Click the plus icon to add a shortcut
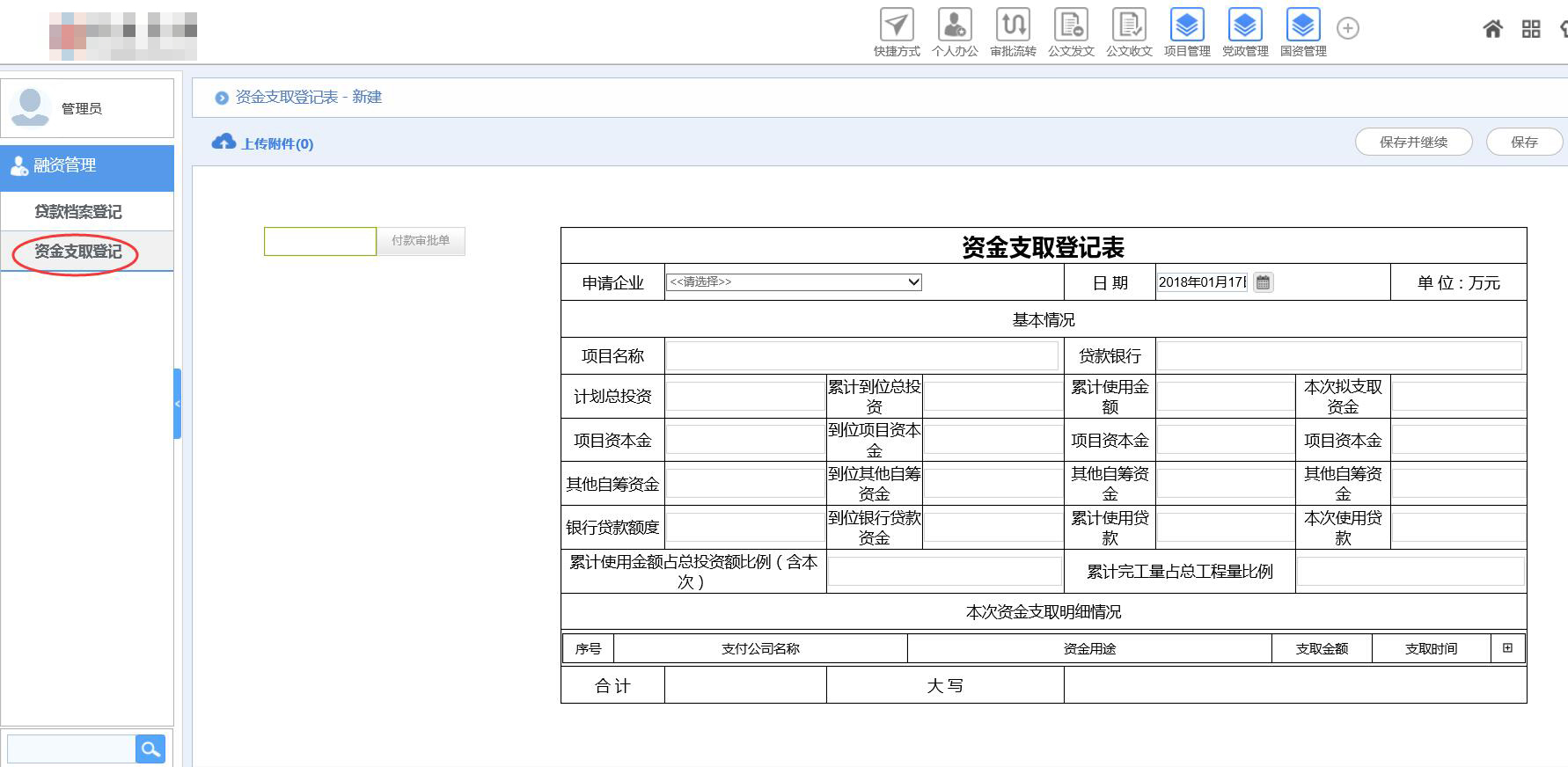 (1348, 28)
